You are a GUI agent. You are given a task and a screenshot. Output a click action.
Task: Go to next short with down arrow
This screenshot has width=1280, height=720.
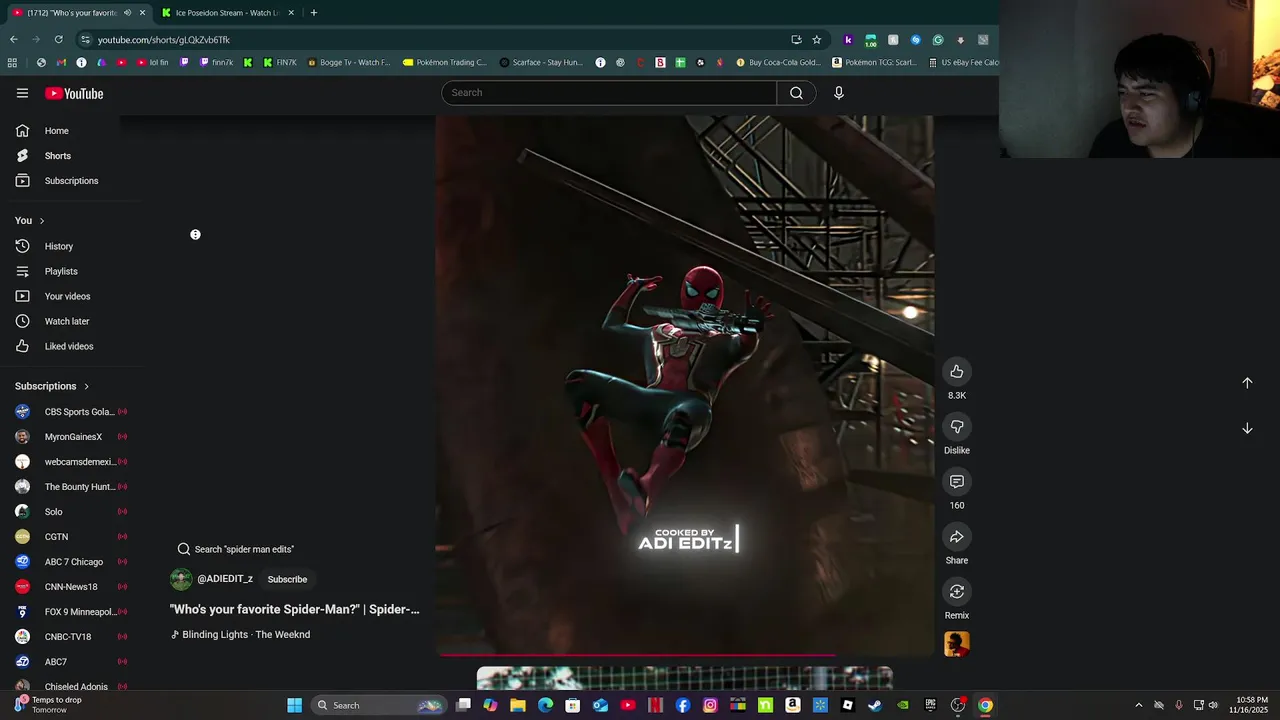(x=1247, y=428)
